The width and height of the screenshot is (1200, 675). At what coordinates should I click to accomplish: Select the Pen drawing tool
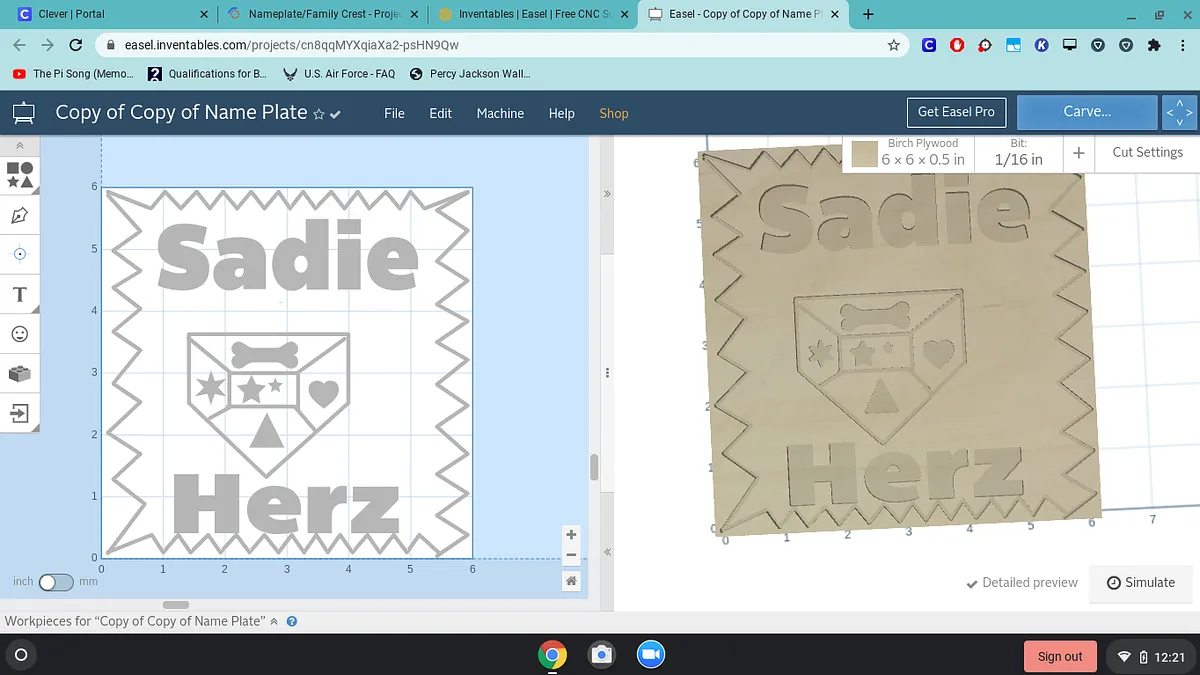[x=19, y=215]
